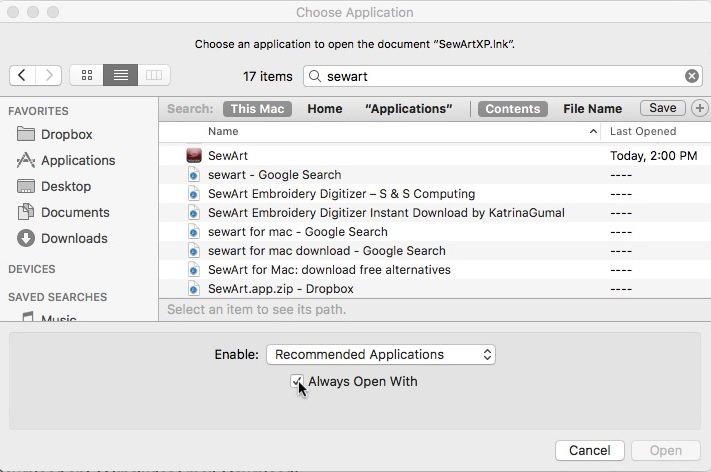Add search criteria with plus button
Image resolution: width=711 pixels, height=472 pixels.
pos(699,108)
